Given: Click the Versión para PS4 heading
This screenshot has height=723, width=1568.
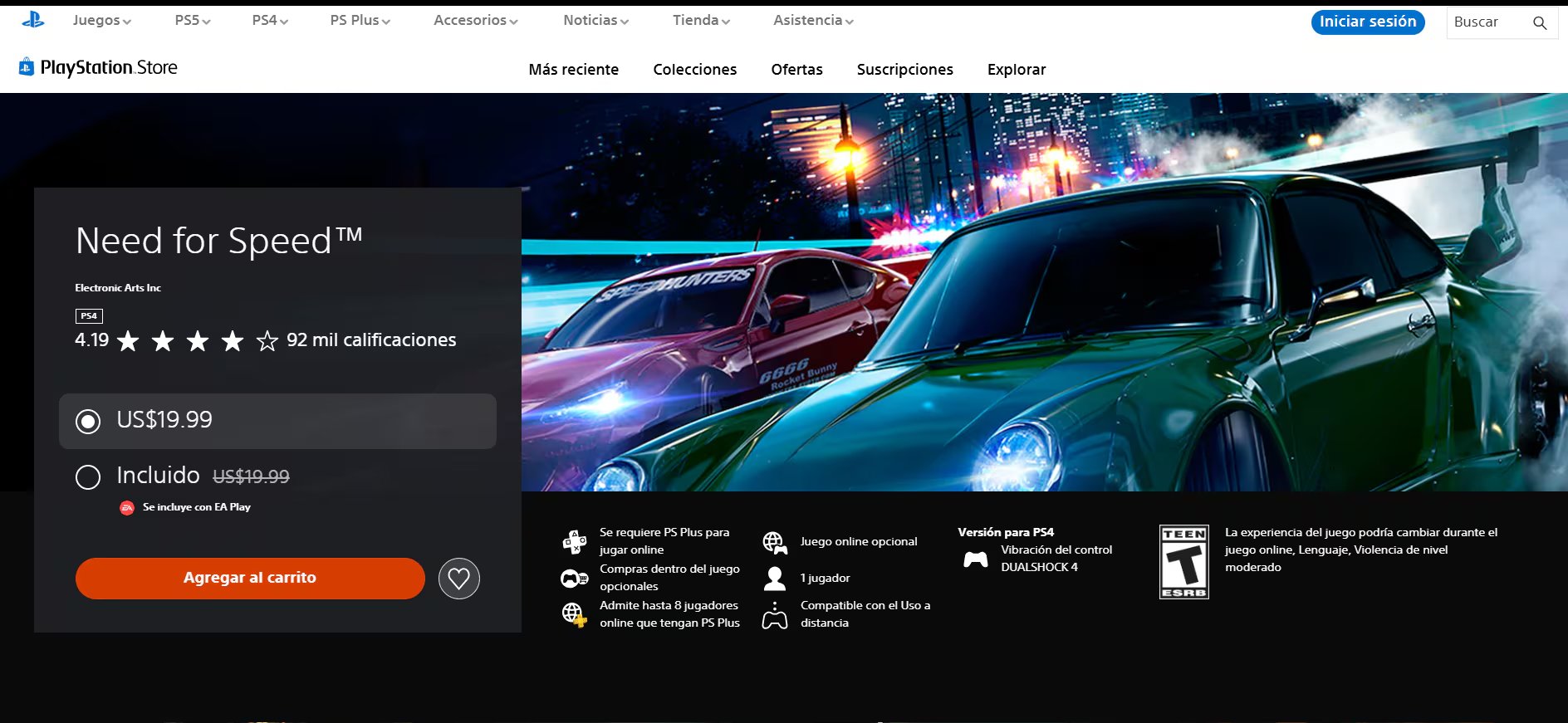Looking at the screenshot, I should (x=1006, y=532).
